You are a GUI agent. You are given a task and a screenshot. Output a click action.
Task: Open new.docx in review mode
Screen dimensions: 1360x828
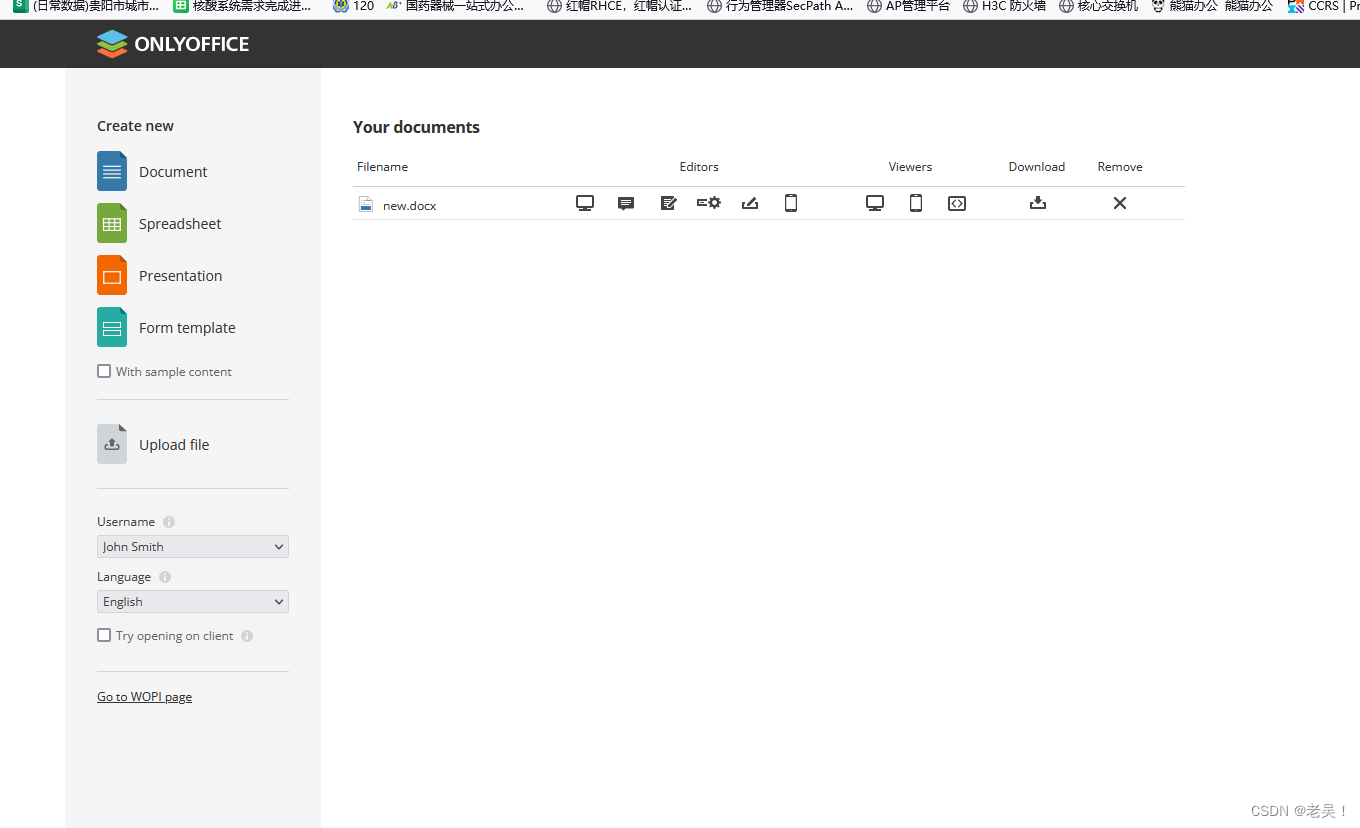[669, 203]
